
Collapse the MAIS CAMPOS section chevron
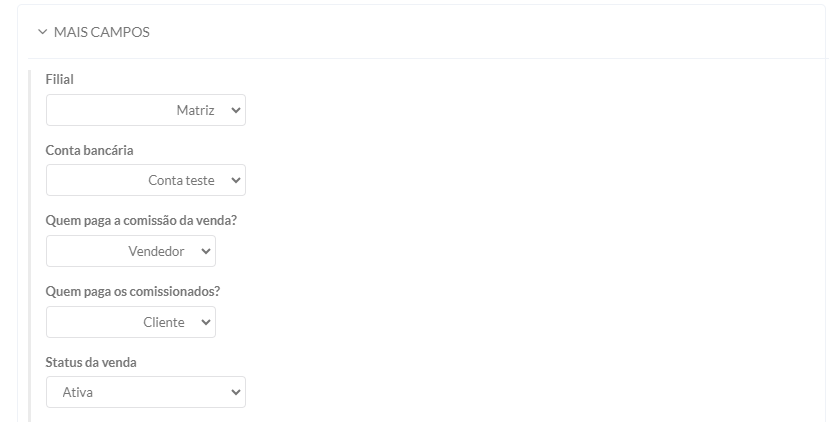pos(42,32)
